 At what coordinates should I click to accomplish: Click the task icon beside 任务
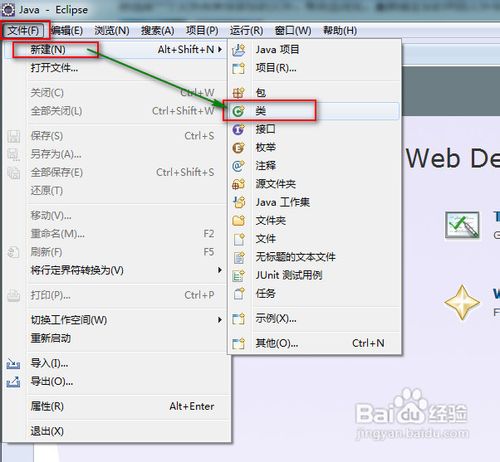tap(239, 294)
